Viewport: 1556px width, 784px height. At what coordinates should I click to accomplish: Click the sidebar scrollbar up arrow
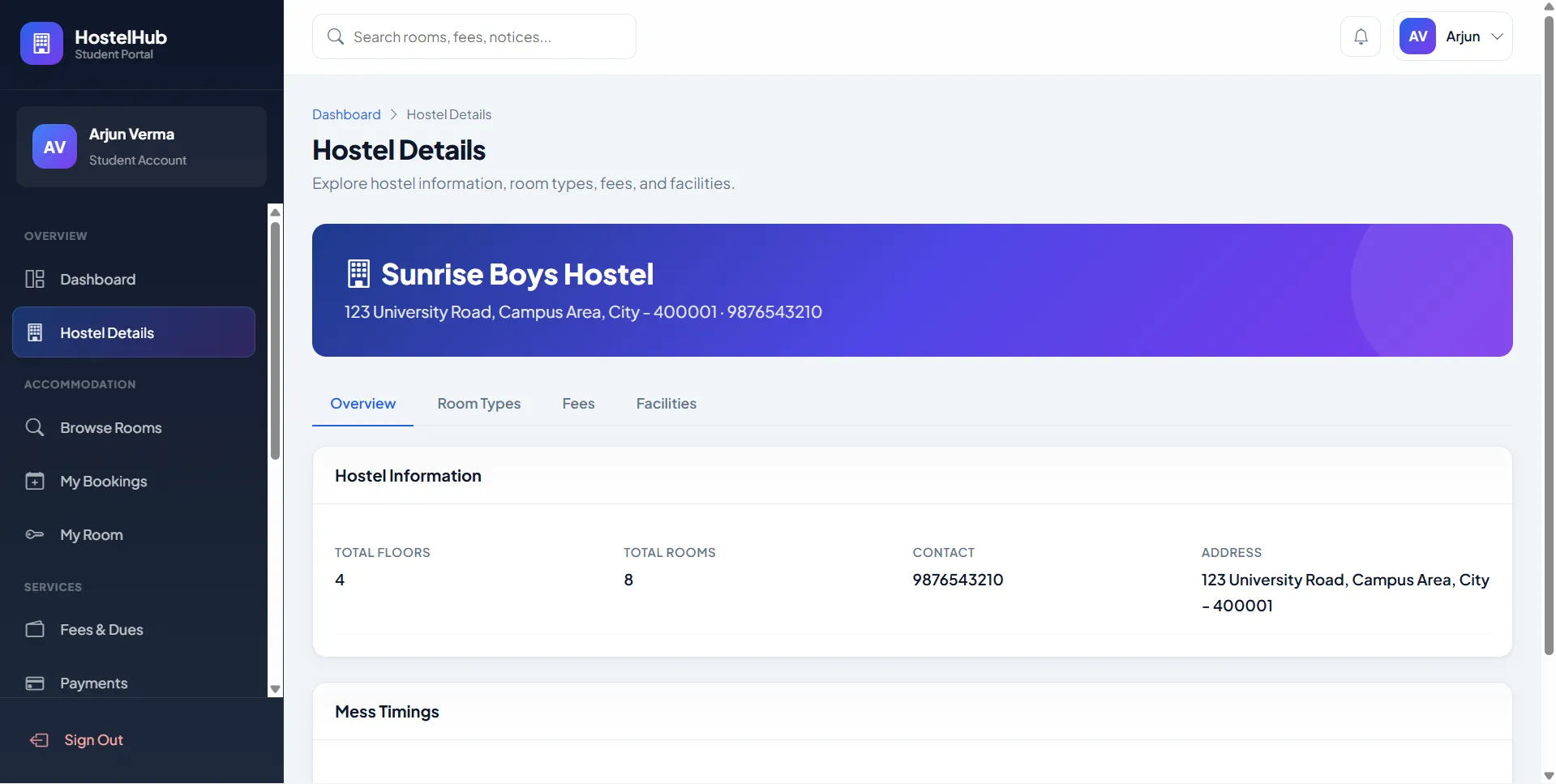tap(275, 212)
